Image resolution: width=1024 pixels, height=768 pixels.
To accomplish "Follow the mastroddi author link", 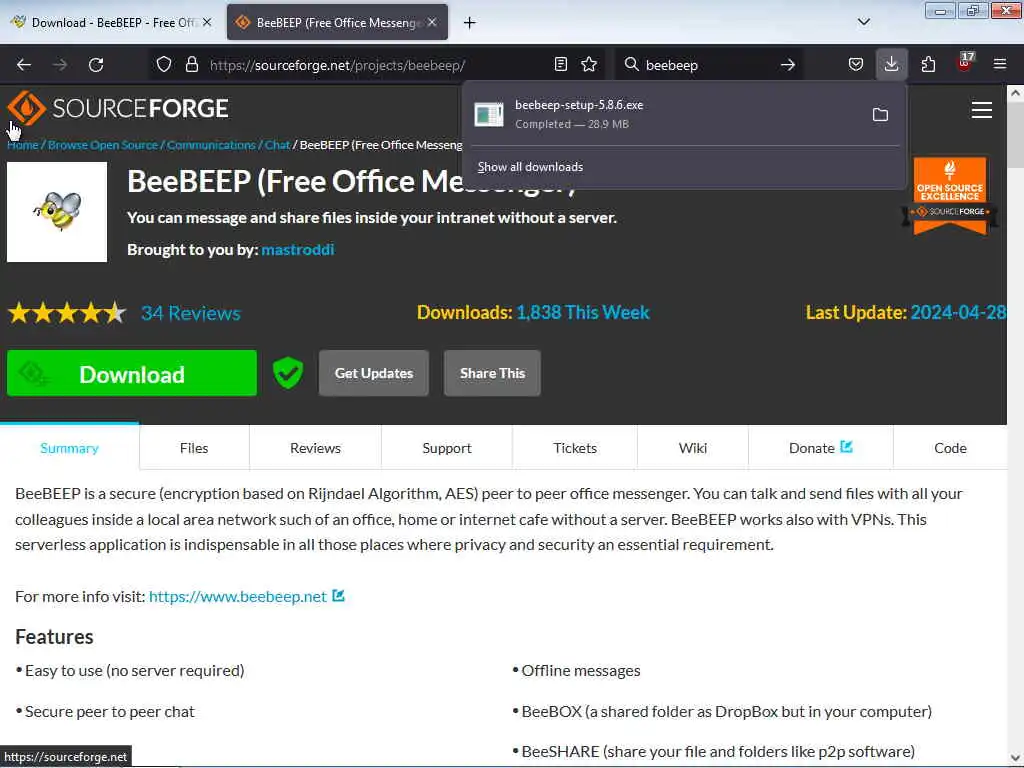I will 298,249.
